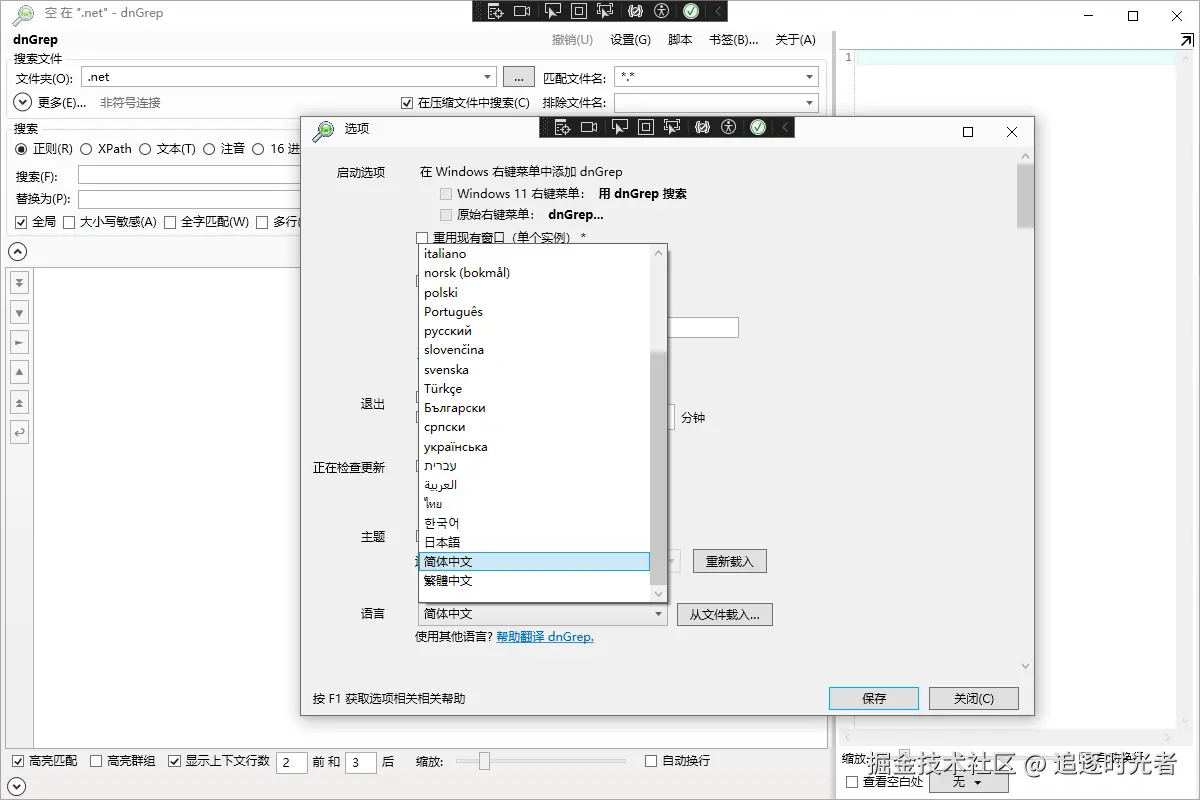This screenshot has height=800, width=1200.
Task: Enable 大小写敏感(A) checkbox
Action: click(69, 222)
